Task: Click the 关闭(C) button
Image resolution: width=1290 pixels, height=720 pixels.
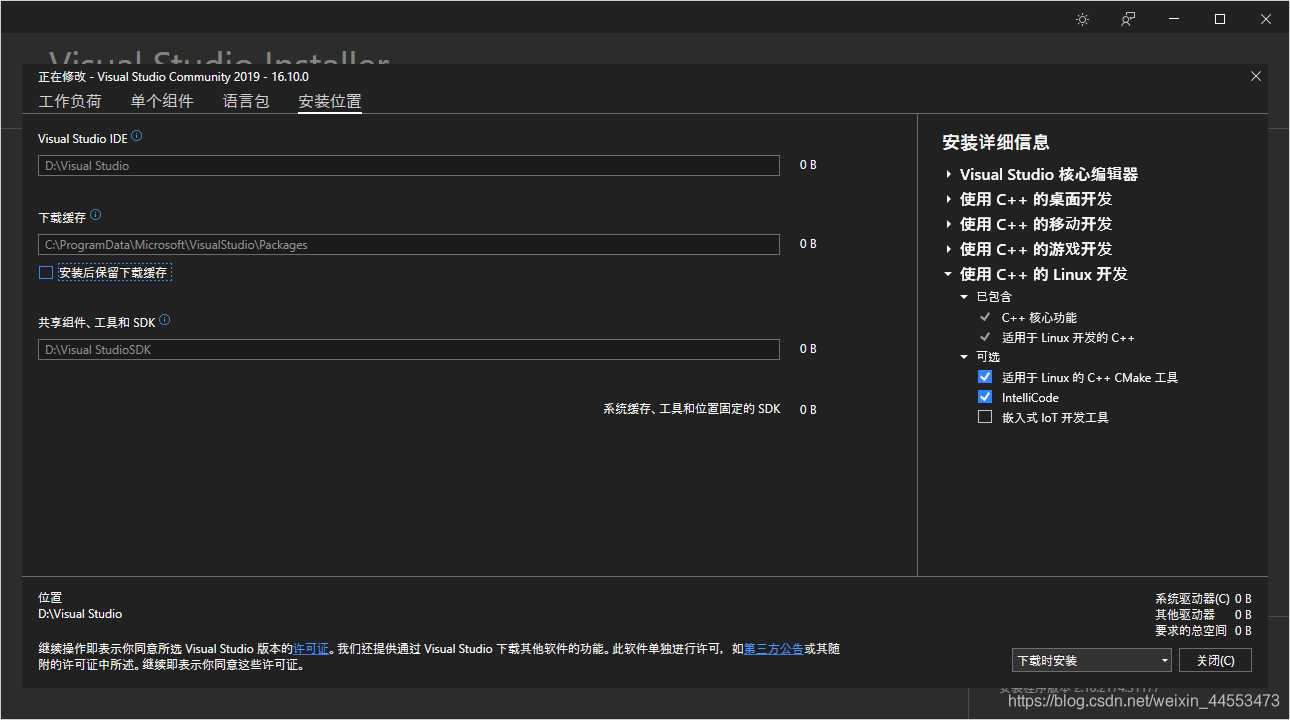Action: click(x=1216, y=660)
